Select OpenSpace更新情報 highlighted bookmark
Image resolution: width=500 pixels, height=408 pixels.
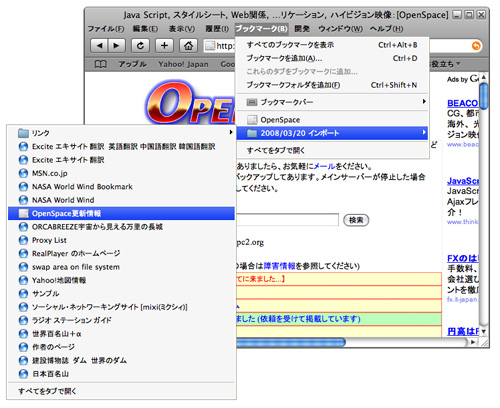[x=121, y=213]
